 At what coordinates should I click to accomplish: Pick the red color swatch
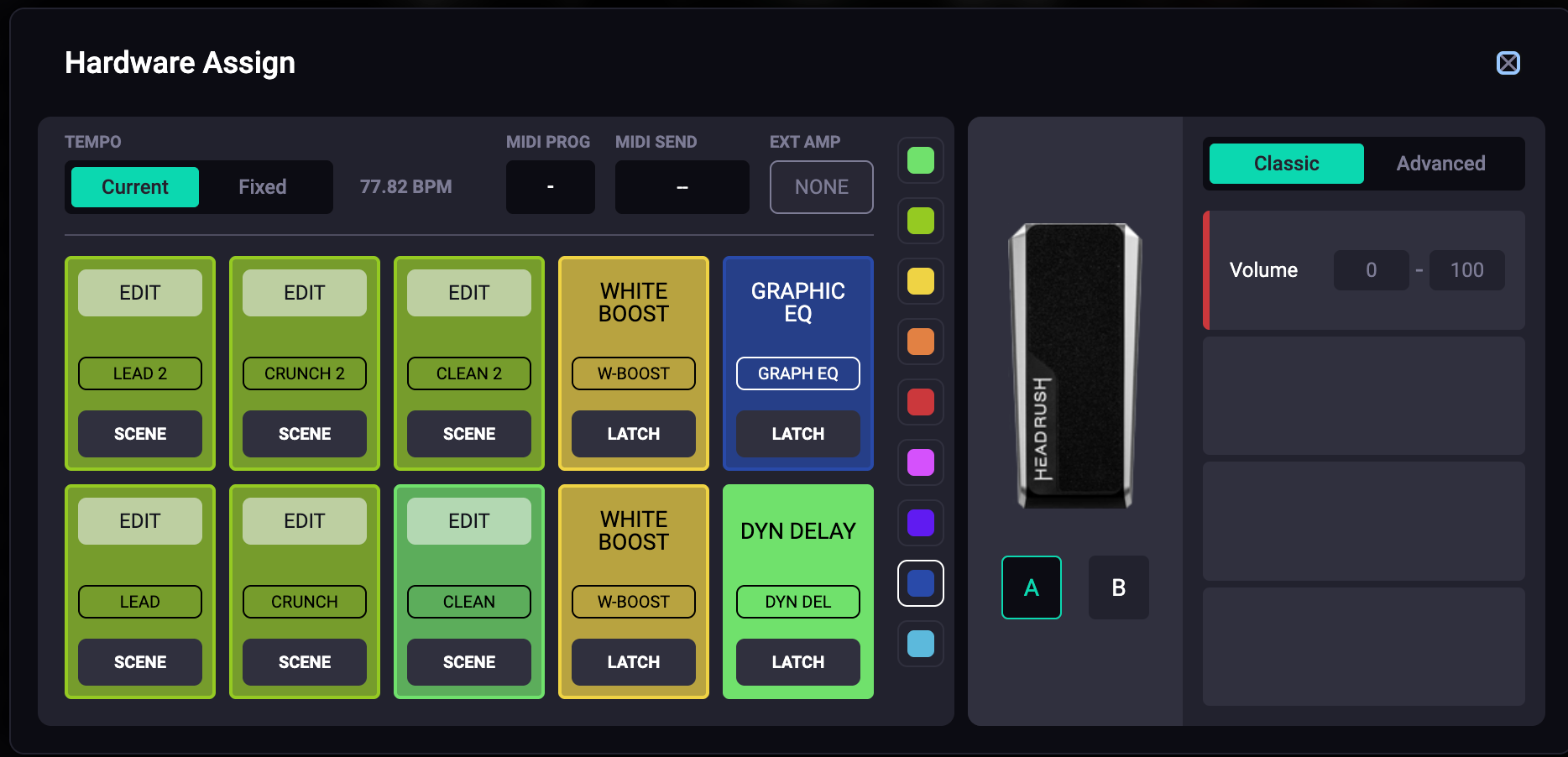pos(921,402)
